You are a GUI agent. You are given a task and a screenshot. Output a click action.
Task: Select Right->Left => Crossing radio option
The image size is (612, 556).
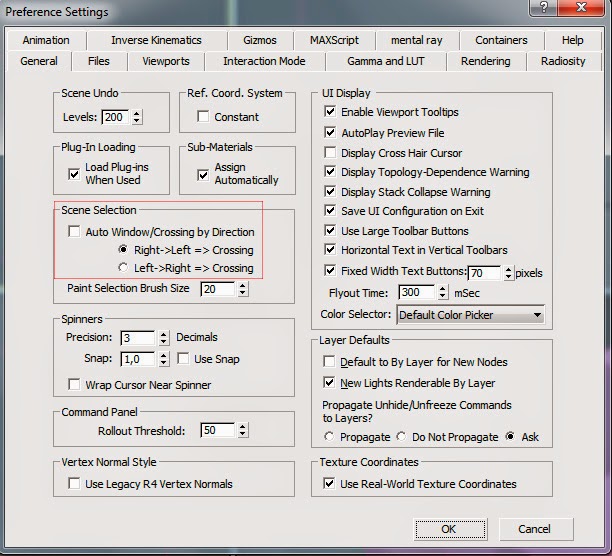pyautogui.click(x=123, y=249)
